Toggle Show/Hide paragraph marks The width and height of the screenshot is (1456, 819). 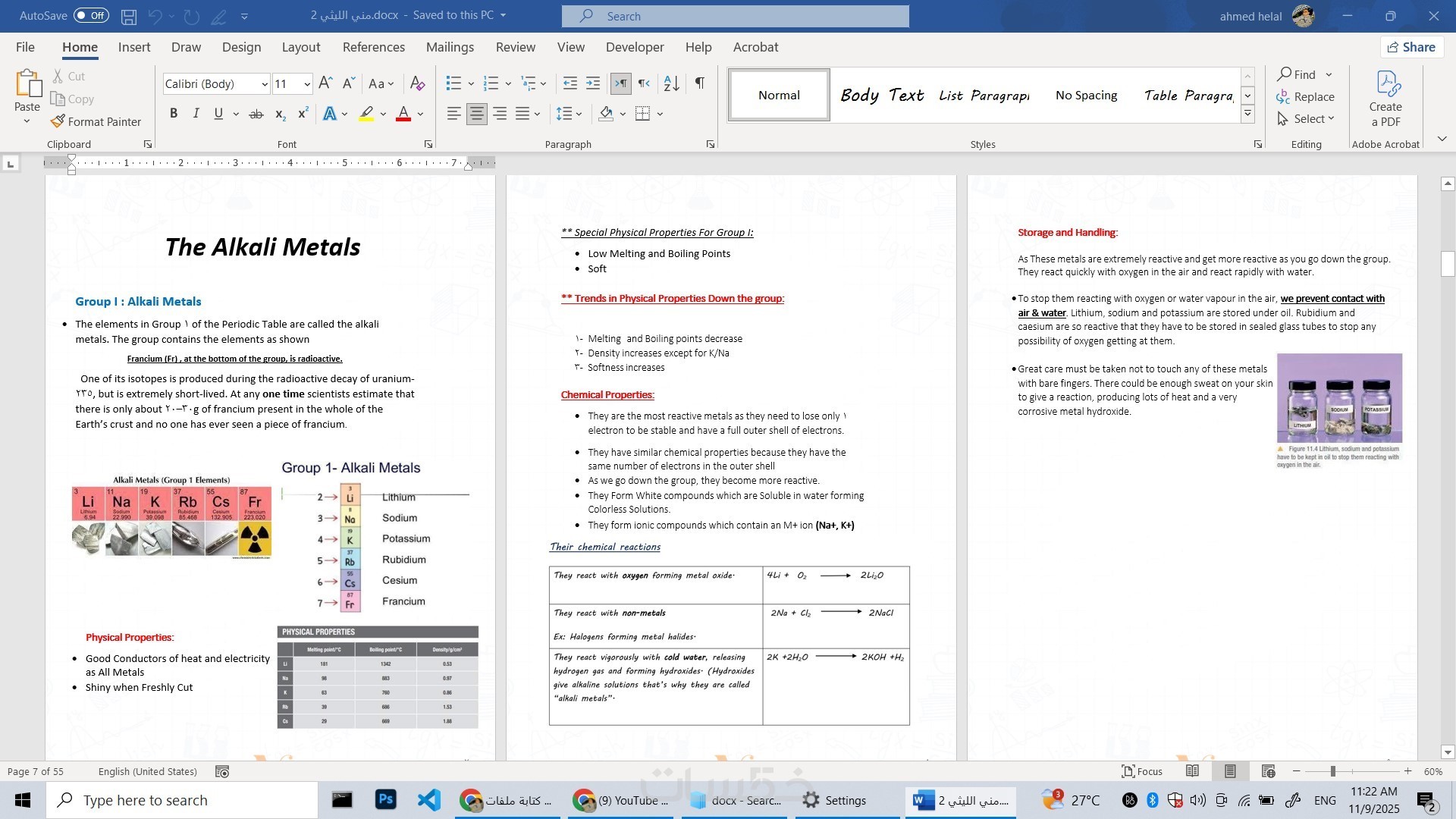pos(700,83)
